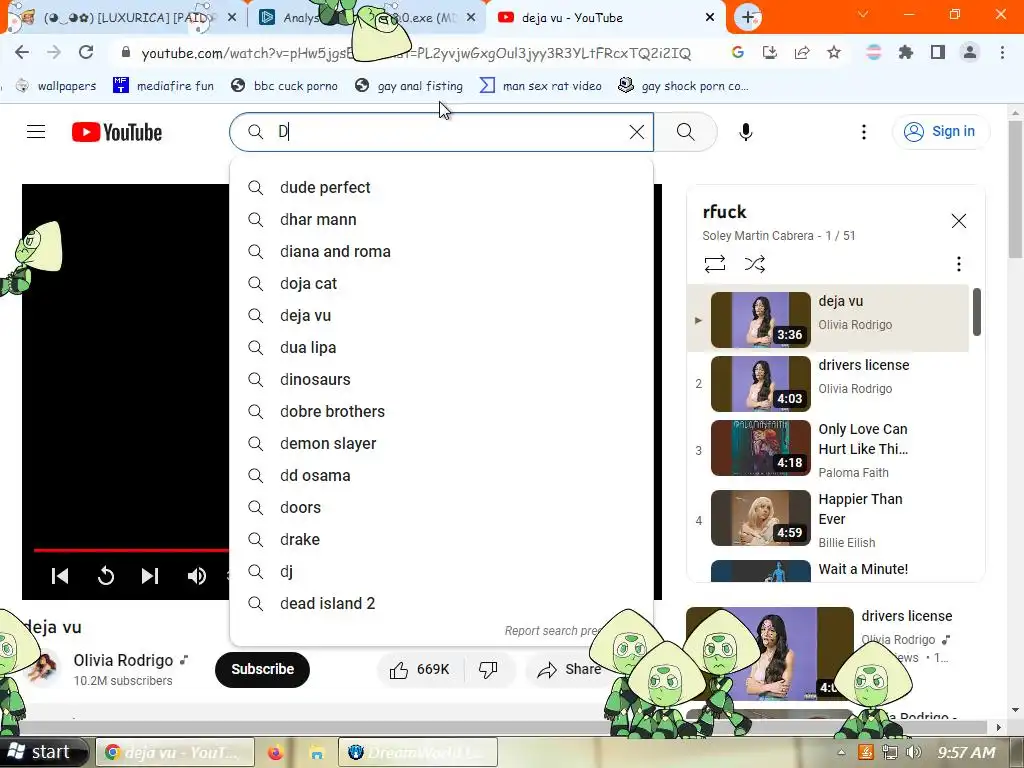The image size is (1024, 768).
Task: Choose the "dua lipa" suggestion
Action: [441, 347]
